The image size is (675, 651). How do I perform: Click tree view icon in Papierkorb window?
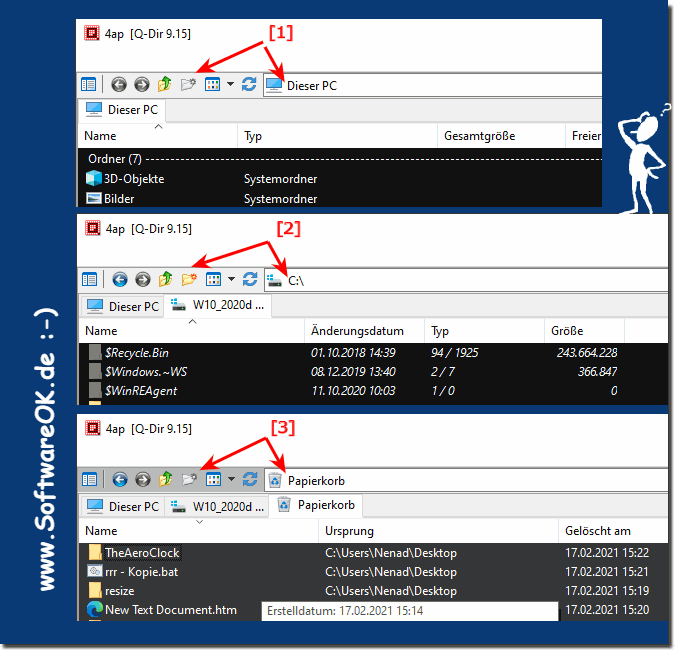(90, 480)
